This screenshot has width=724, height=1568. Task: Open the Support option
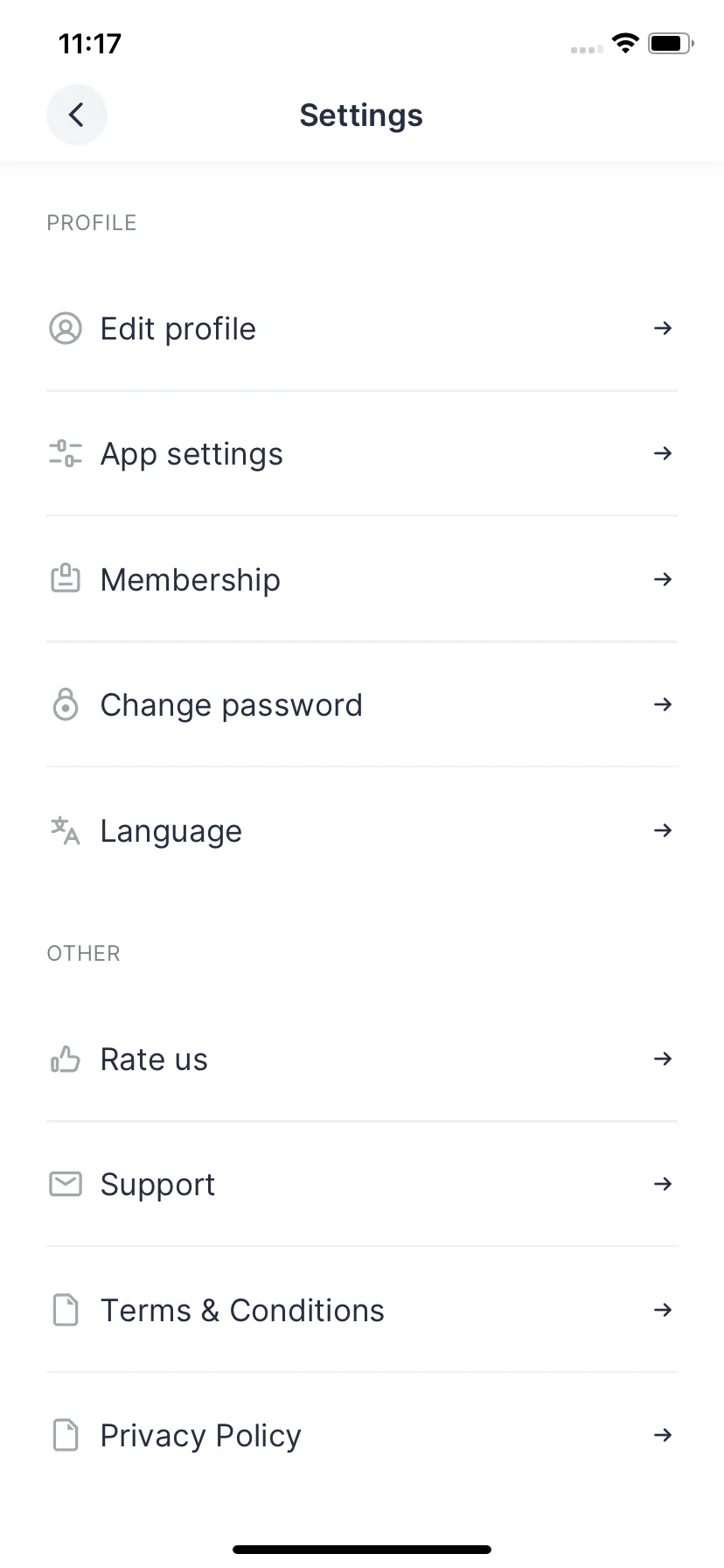(x=362, y=1184)
